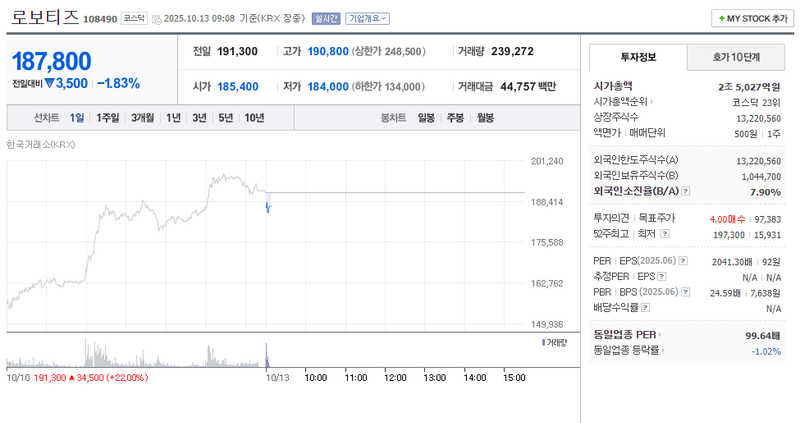Choose the 10년 line chart range
Viewport: 800px width, 423px height.
pos(254,118)
